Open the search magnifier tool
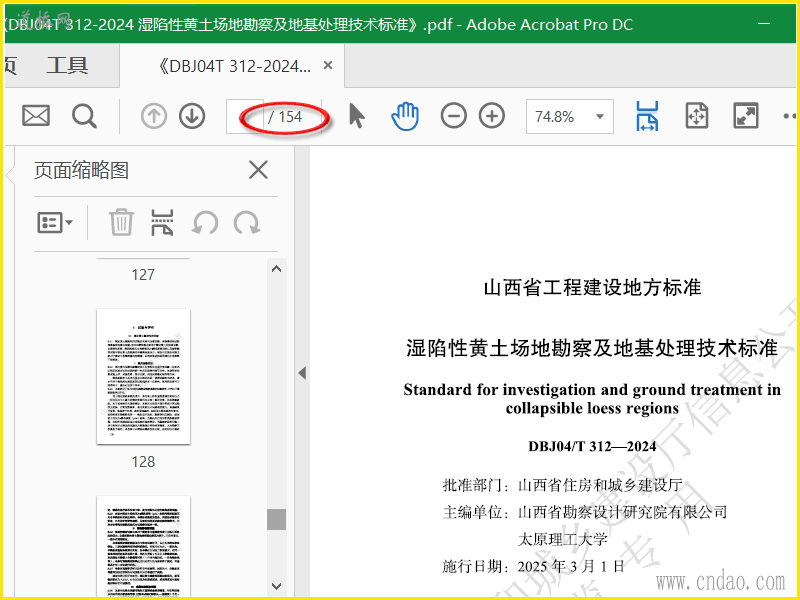Viewport: 800px width, 600px height. point(84,116)
